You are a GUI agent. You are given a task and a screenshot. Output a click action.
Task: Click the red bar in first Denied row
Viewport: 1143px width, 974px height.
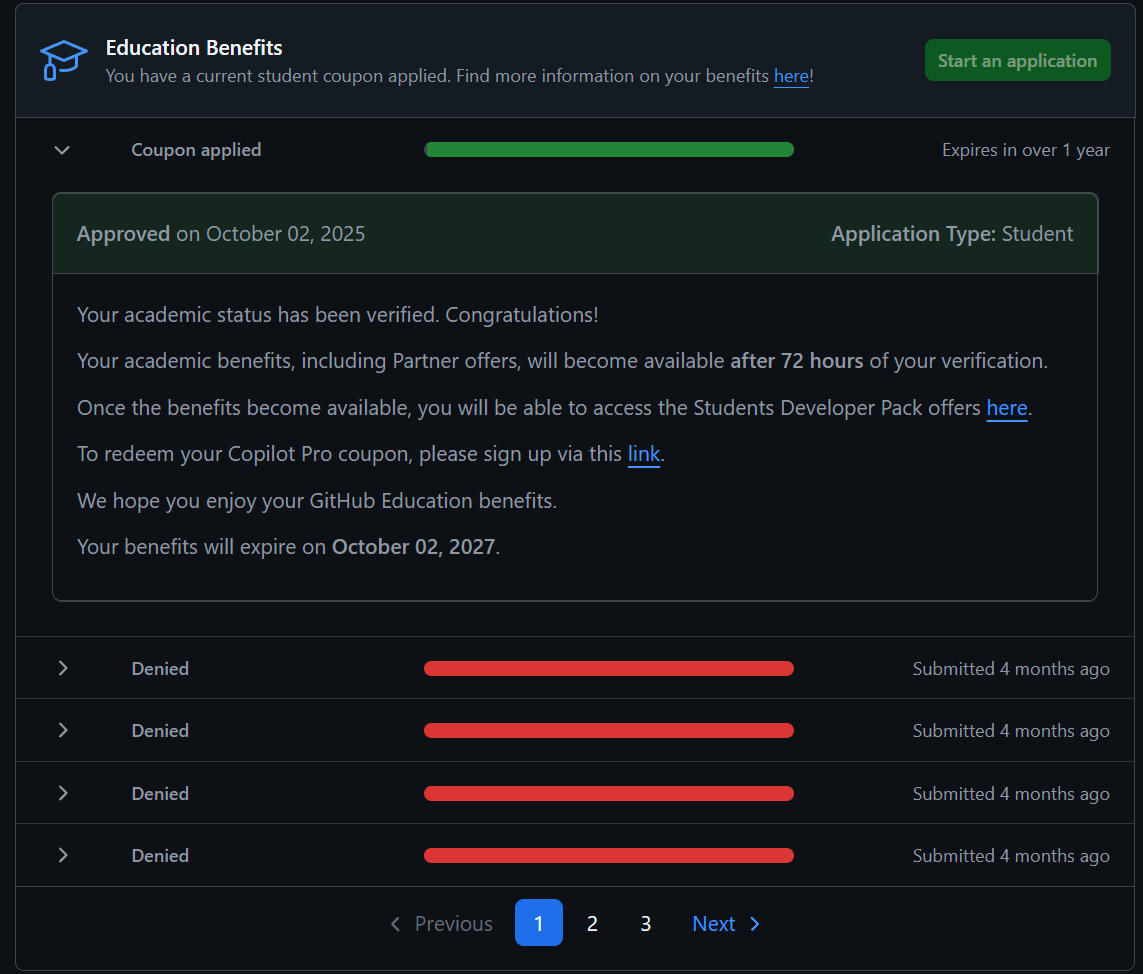click(609, 669)
